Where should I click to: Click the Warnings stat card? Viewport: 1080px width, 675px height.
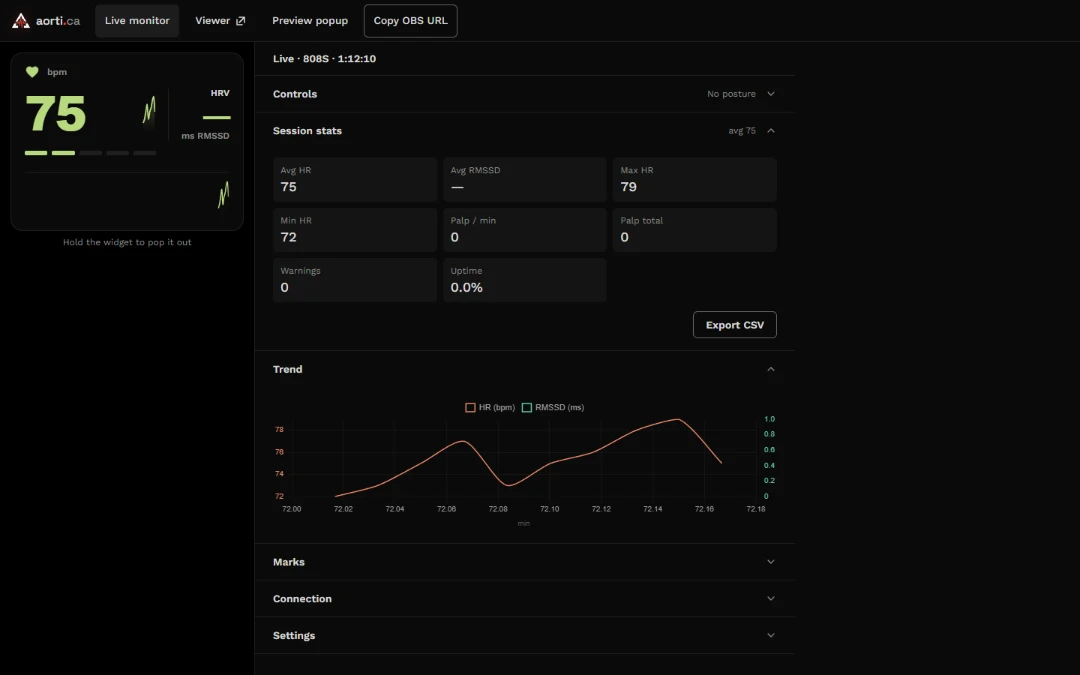coord(355,280)
